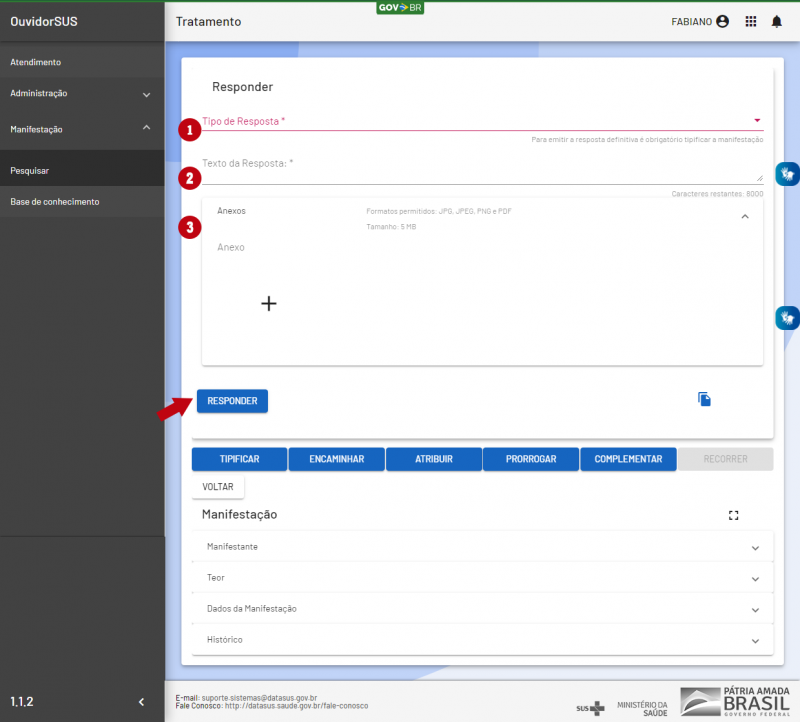
Task: Click the FABIANO user account icon
Action: point(722,21)
